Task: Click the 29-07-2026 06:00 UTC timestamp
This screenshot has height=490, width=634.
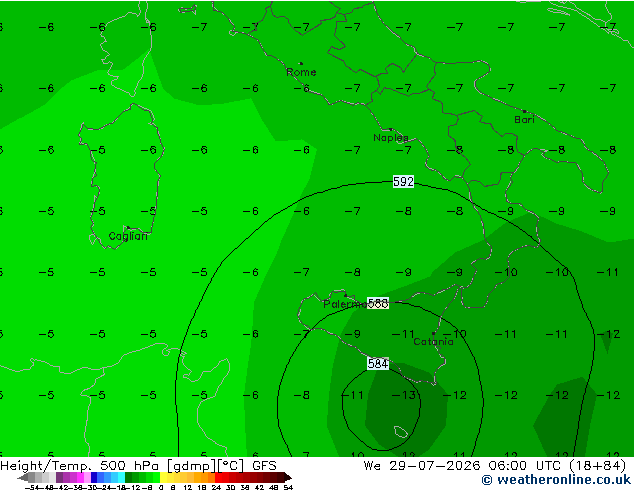Action: pos(477,466)
